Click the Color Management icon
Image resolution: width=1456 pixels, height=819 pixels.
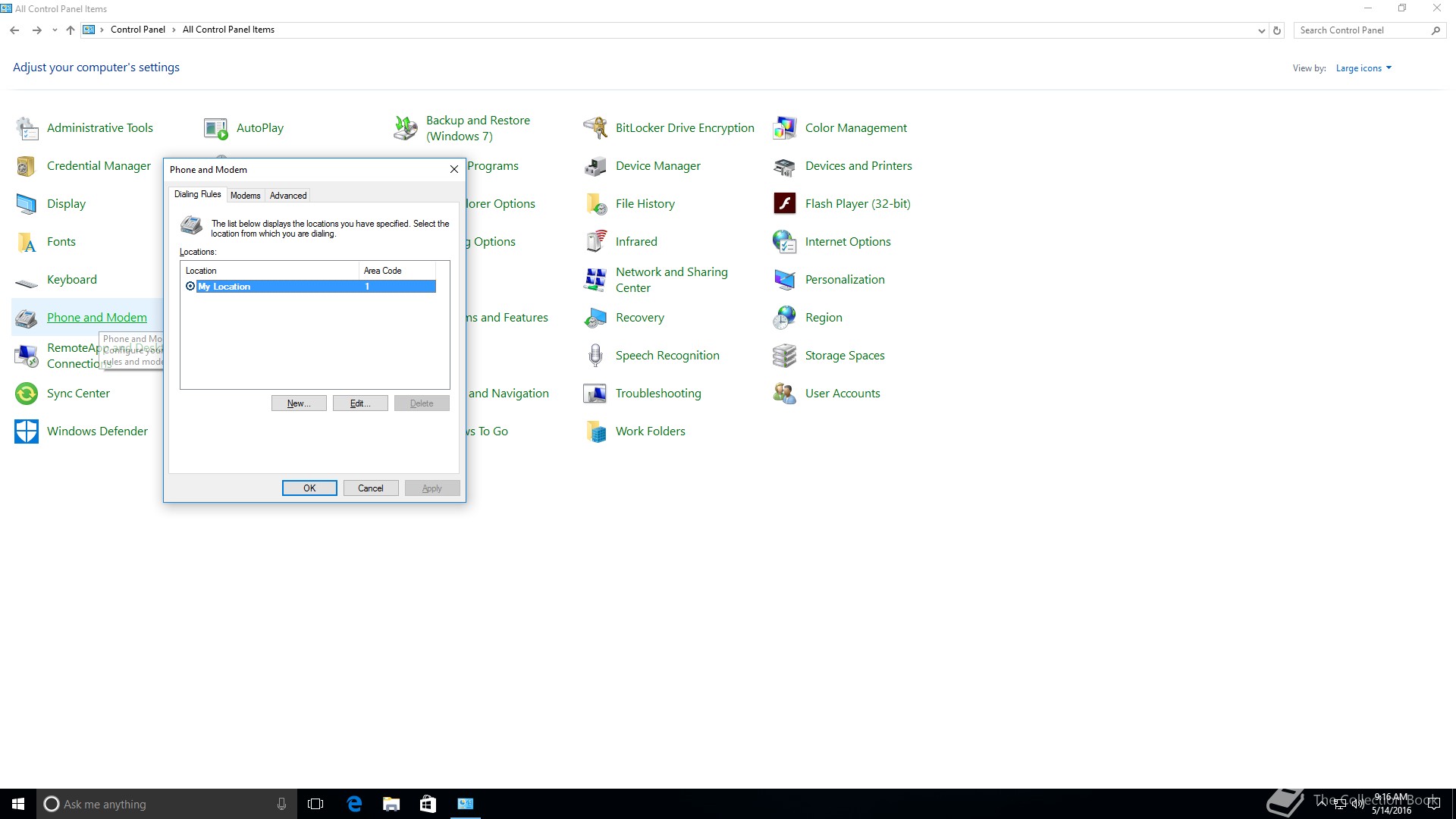pyautogui.click(x=784, y=128)
